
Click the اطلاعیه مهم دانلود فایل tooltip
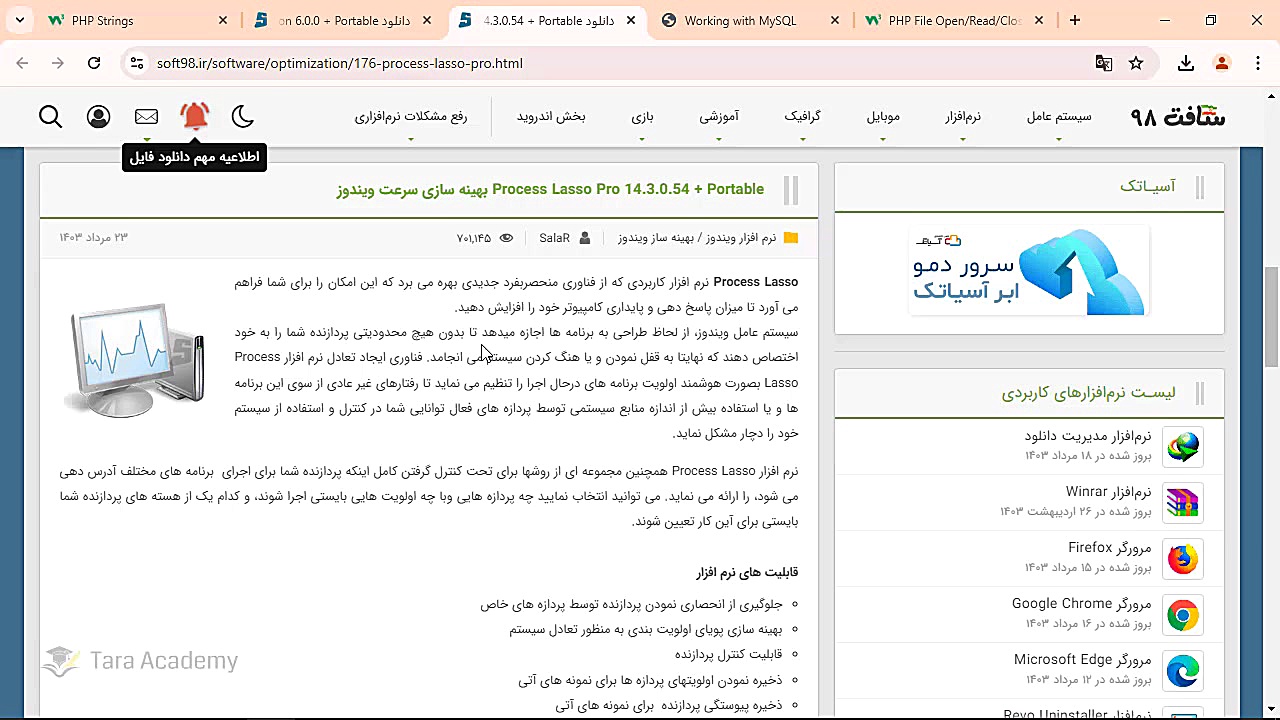194,157
